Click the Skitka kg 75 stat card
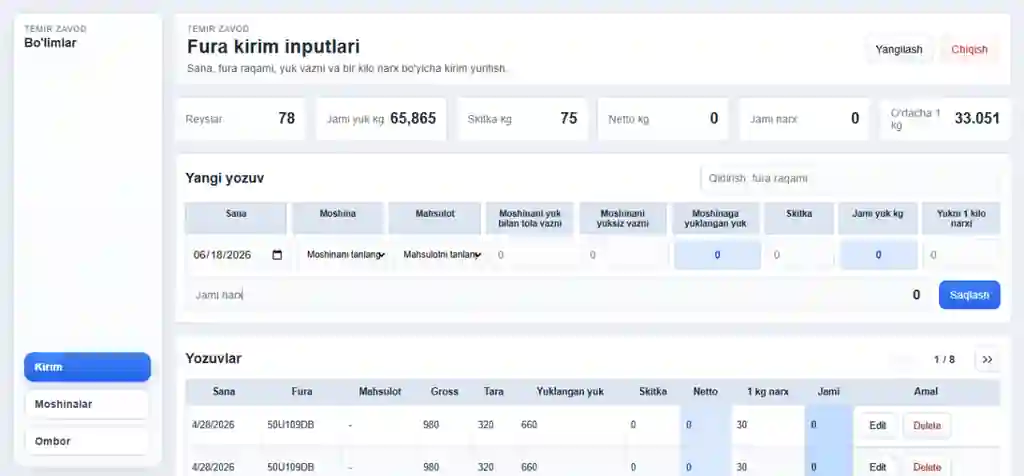The image size is (1024, 476). [522, 119]
